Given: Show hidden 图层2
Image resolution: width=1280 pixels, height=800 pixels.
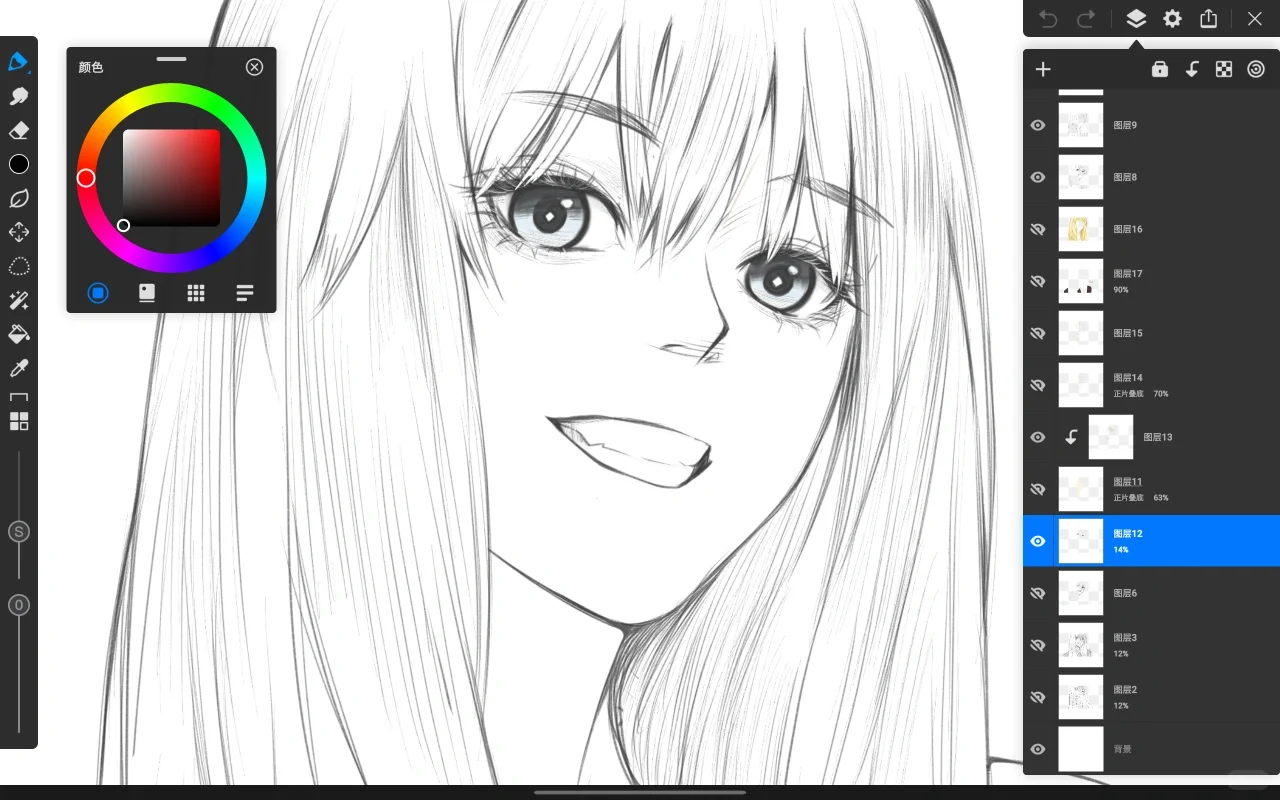Looking at the screenshot, I should [1038, 697].
